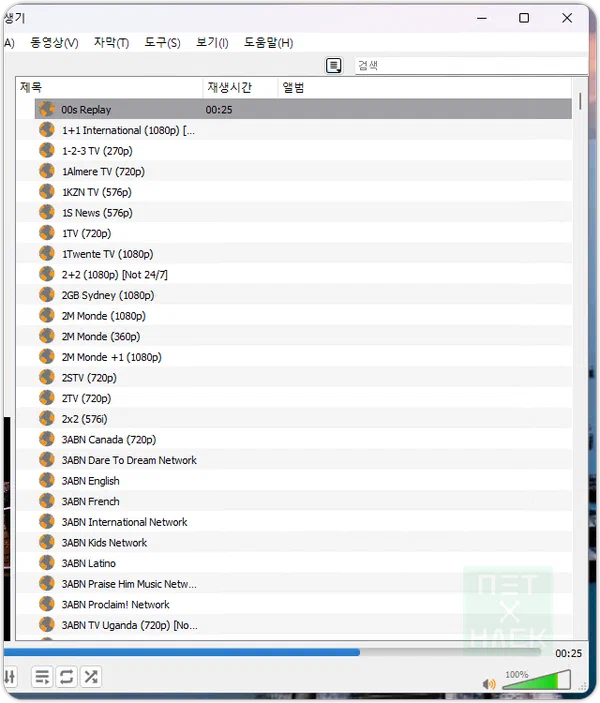
Task: Select 3ABN International Network entry
Action: coord(303,522)
